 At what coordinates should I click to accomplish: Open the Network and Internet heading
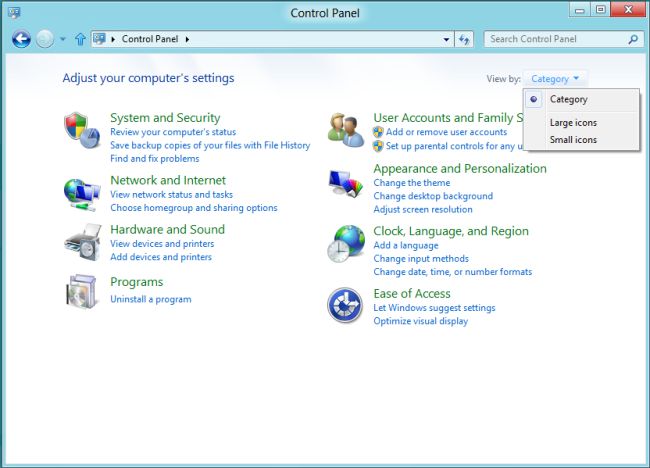click(168, 180)
